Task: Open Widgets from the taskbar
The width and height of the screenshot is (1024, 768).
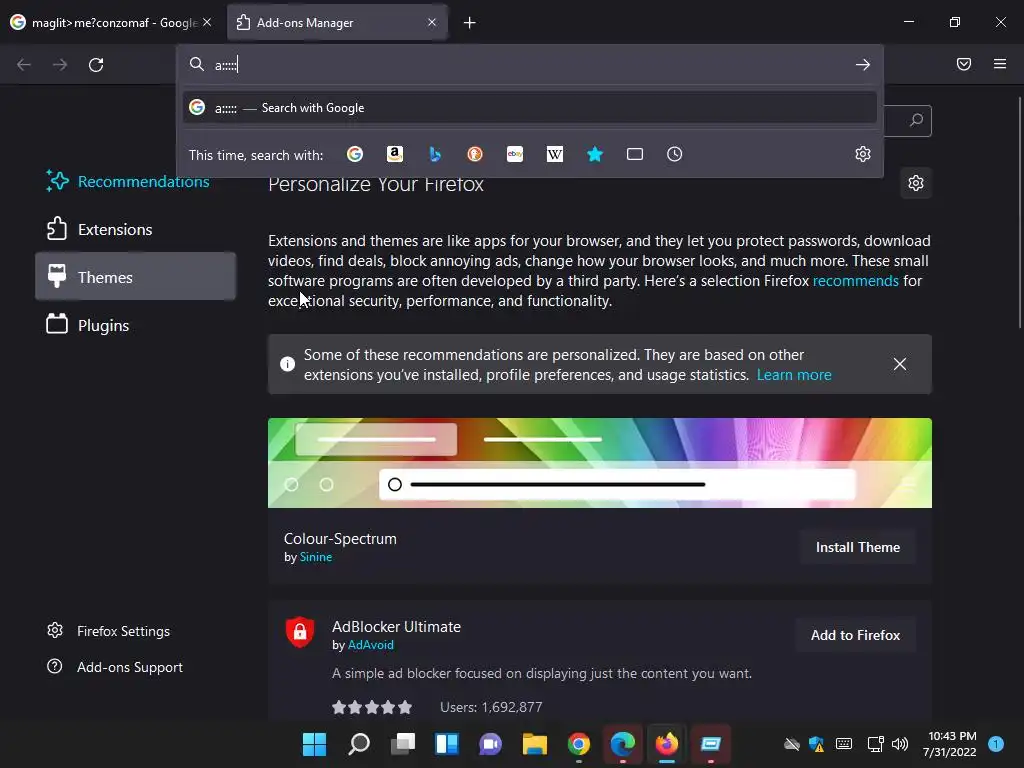Action: tap(447, 744)
